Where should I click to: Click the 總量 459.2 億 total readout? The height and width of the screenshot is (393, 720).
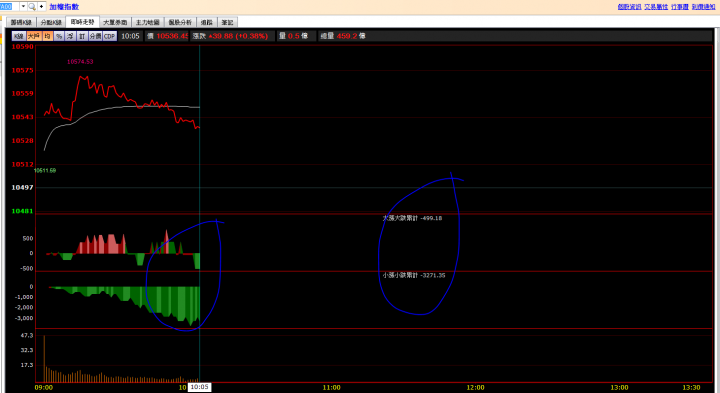pos(343,36)
